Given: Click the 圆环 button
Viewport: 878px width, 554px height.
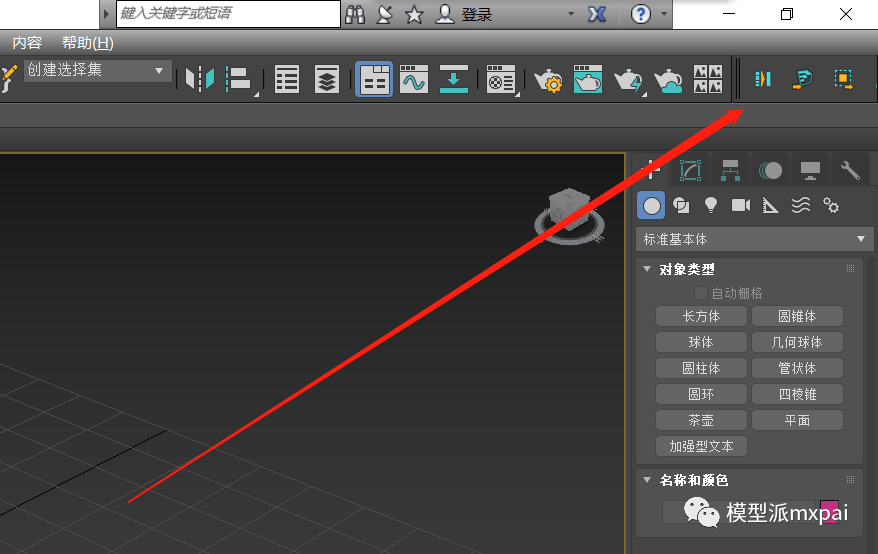Looking at the screenshot, I should tap(701, 394).
